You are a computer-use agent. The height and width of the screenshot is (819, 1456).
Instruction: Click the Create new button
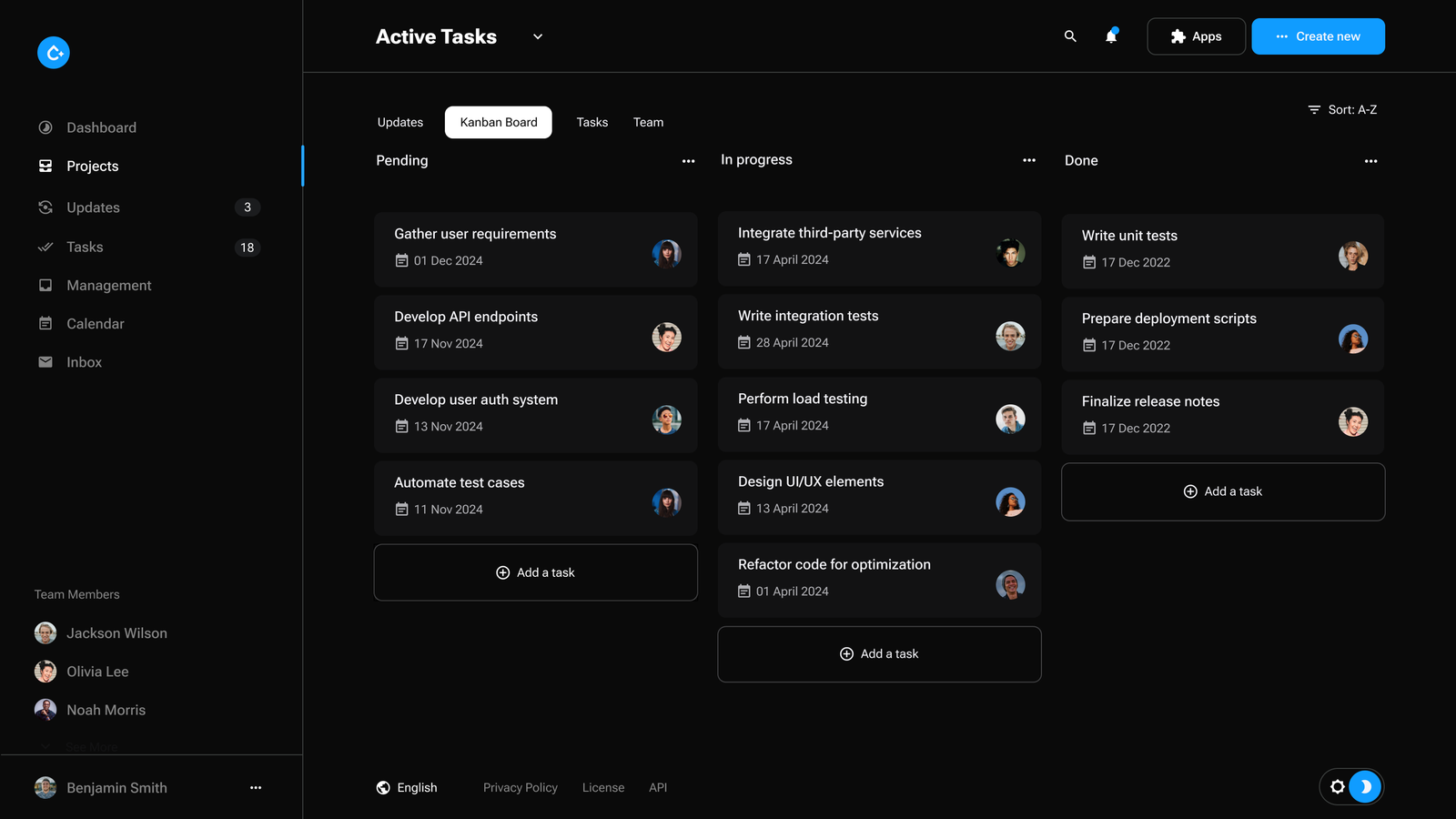pyautogui.click(x=1318, y=36)
